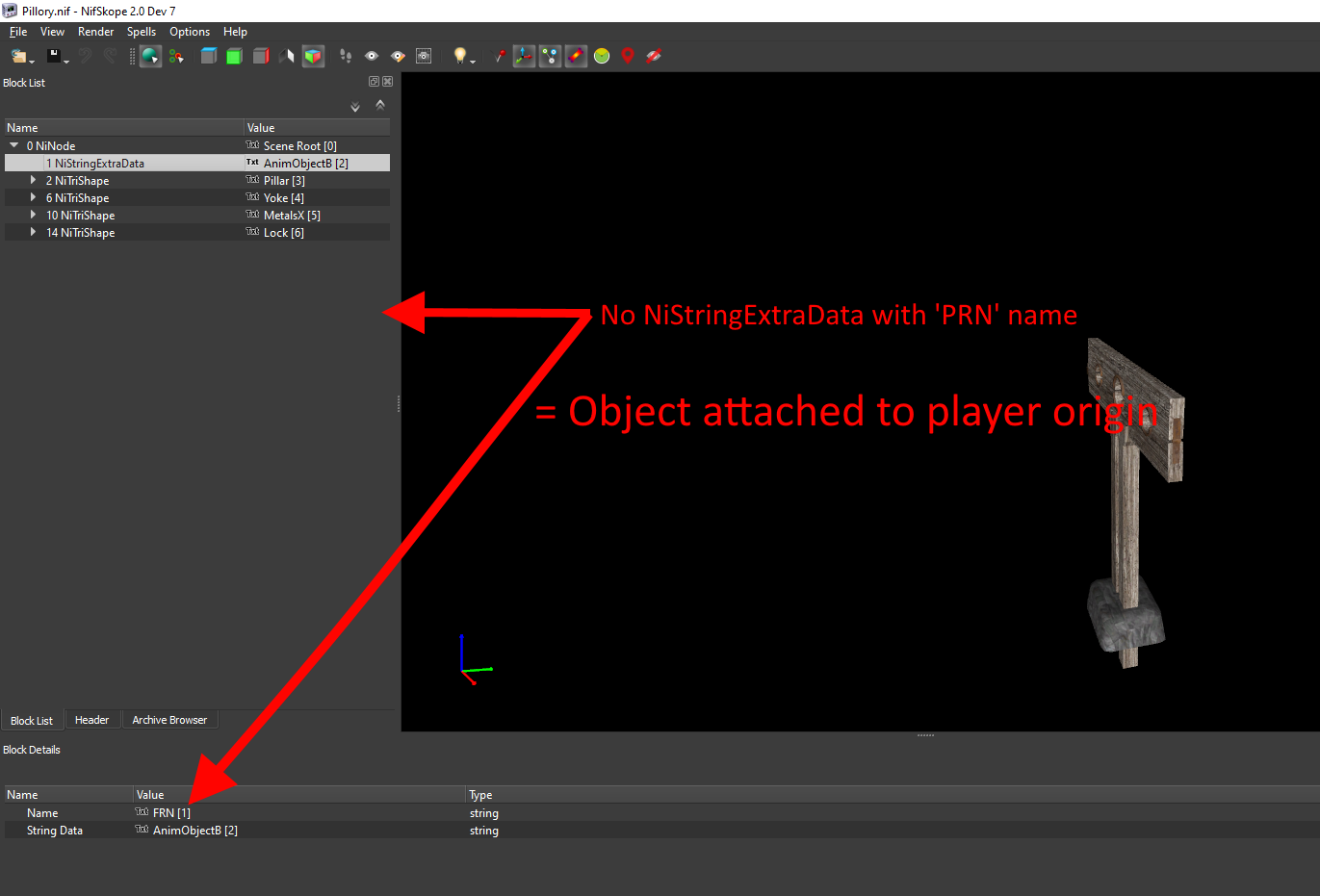
Task: Switch to the Block List tab
Action: click(32, 720)
